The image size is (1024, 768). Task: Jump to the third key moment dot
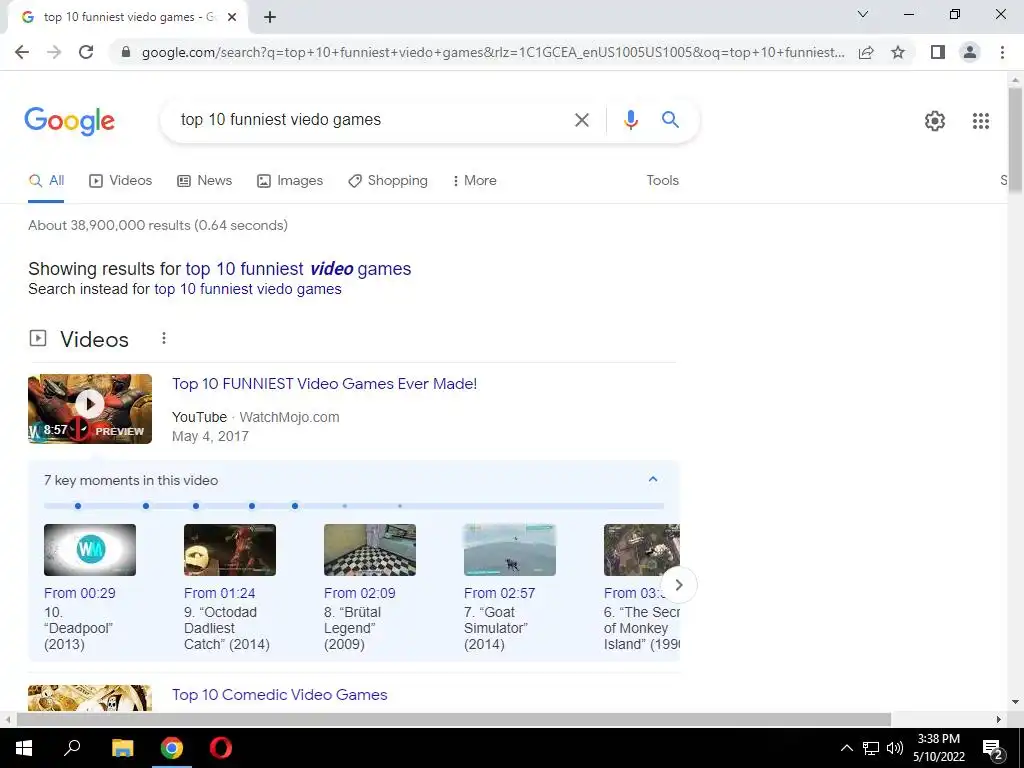pyautogui.click(x=196, y=506)
